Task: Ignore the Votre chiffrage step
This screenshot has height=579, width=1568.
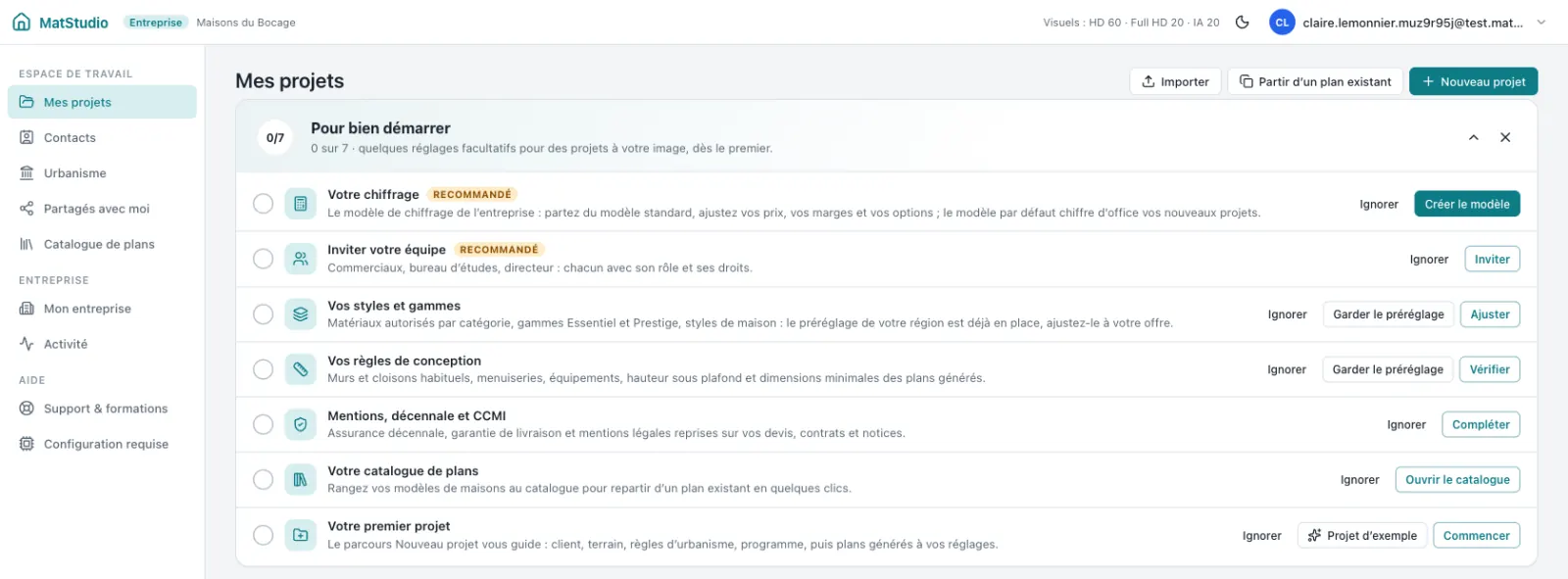Action: pyautogui.click(x=1379, y=204)
